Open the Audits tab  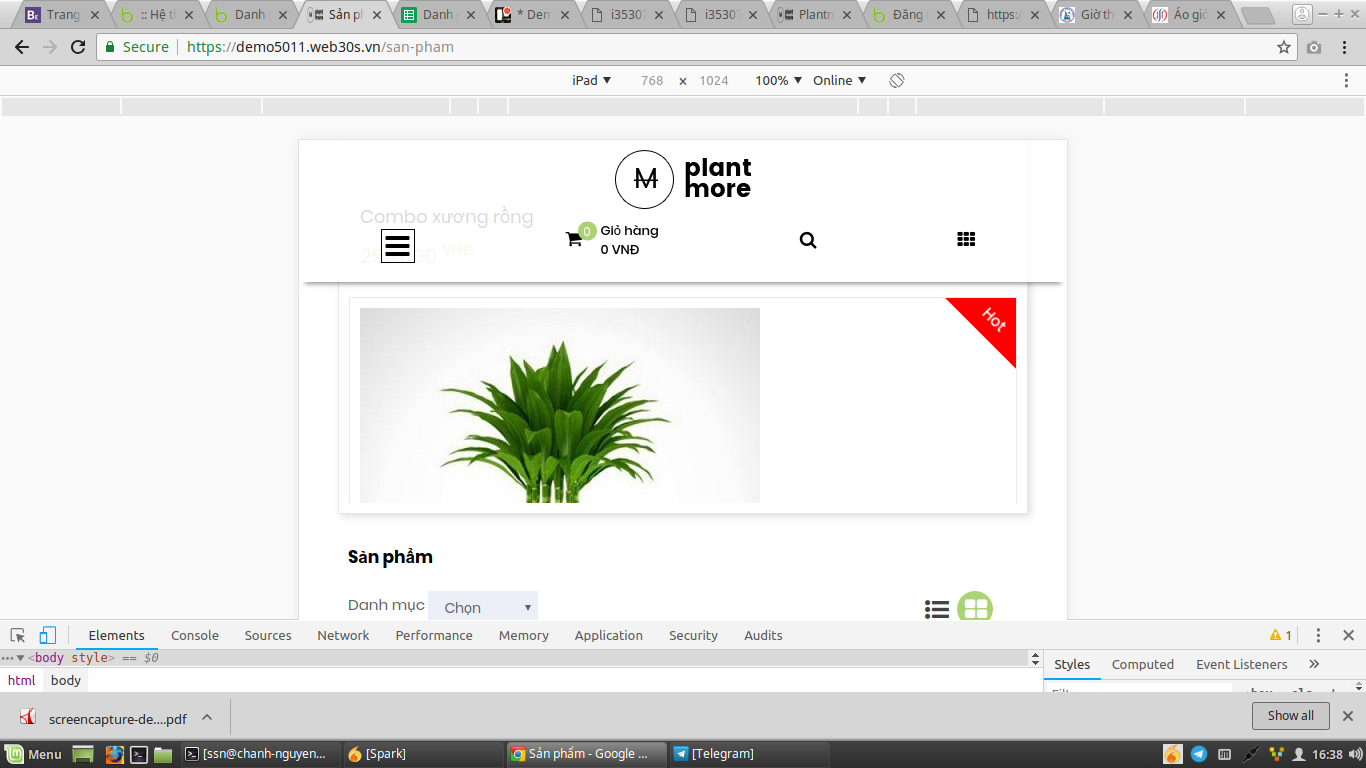point(763,635)
